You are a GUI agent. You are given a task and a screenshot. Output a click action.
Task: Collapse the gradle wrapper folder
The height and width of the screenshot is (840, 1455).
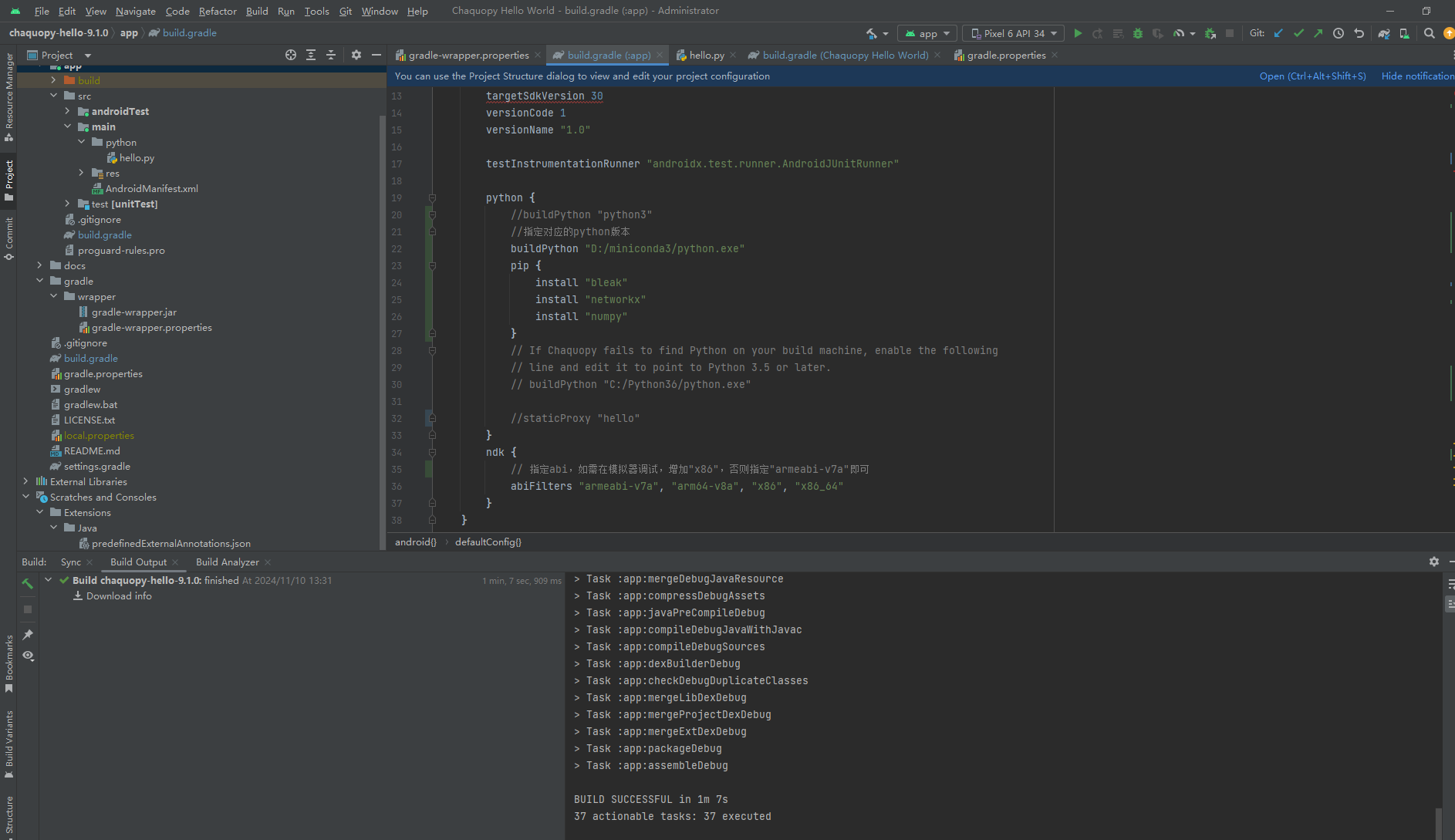click(53, 296)
